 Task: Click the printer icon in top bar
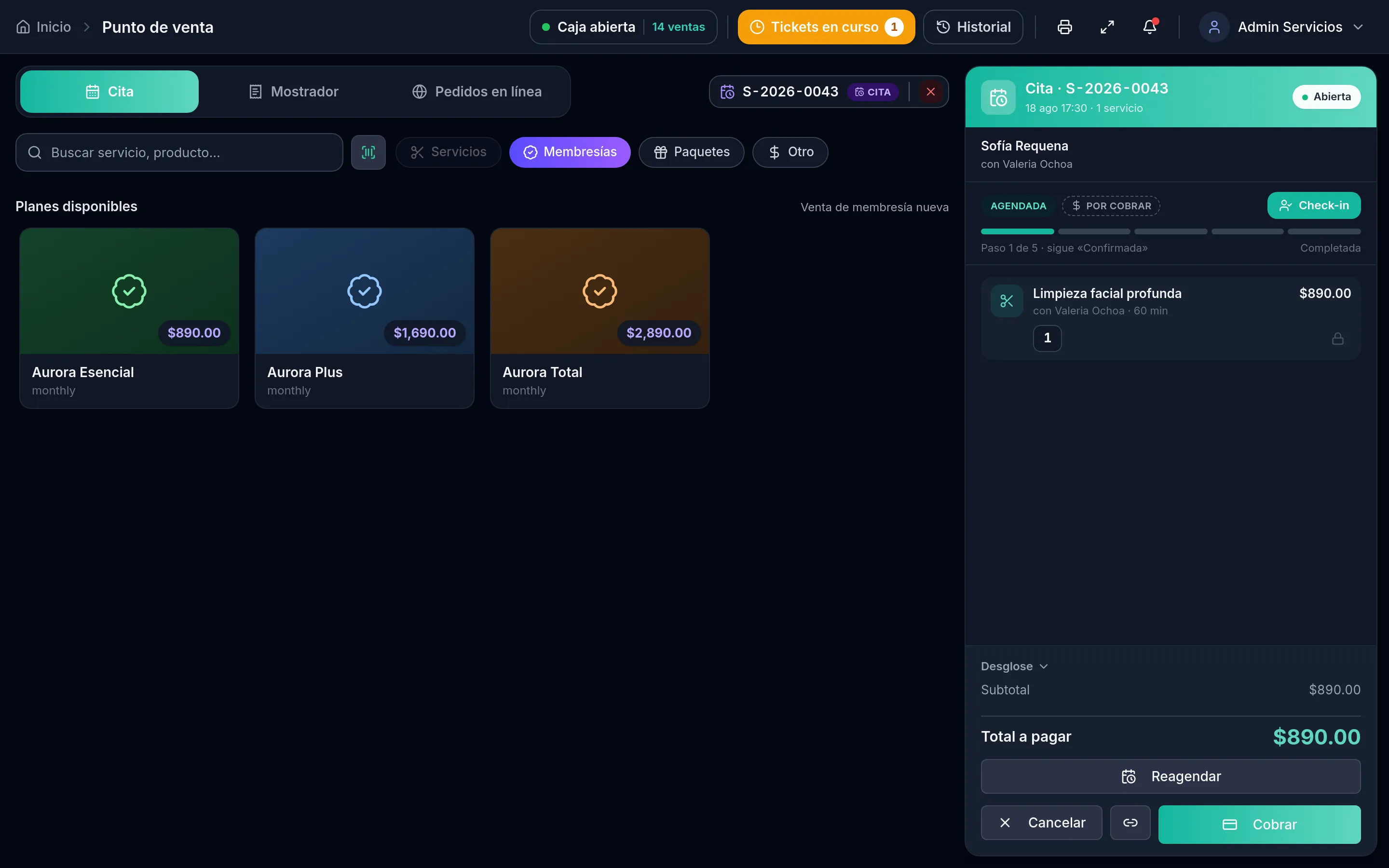(1065, 27)
